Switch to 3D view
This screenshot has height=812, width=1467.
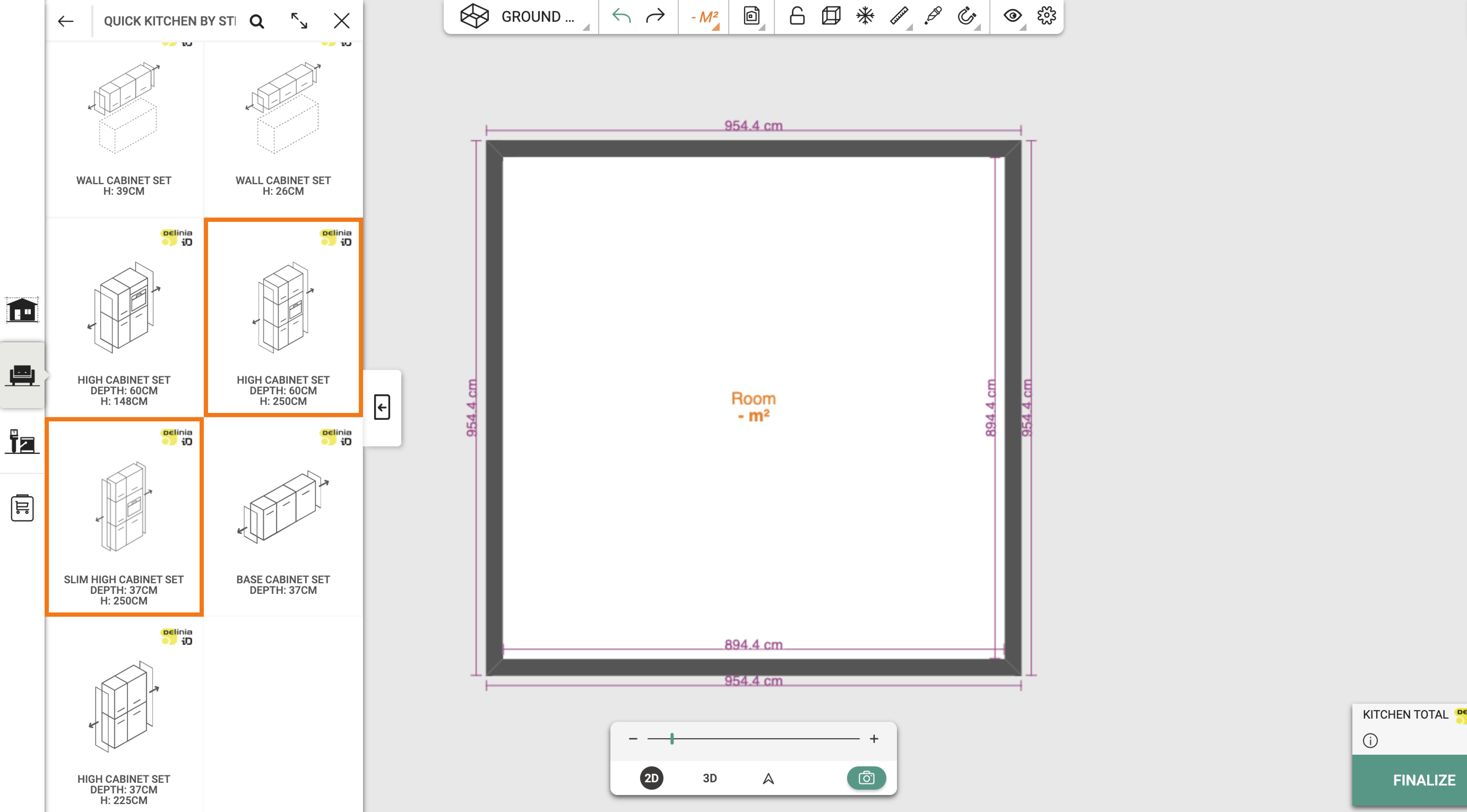coord(710,778)
